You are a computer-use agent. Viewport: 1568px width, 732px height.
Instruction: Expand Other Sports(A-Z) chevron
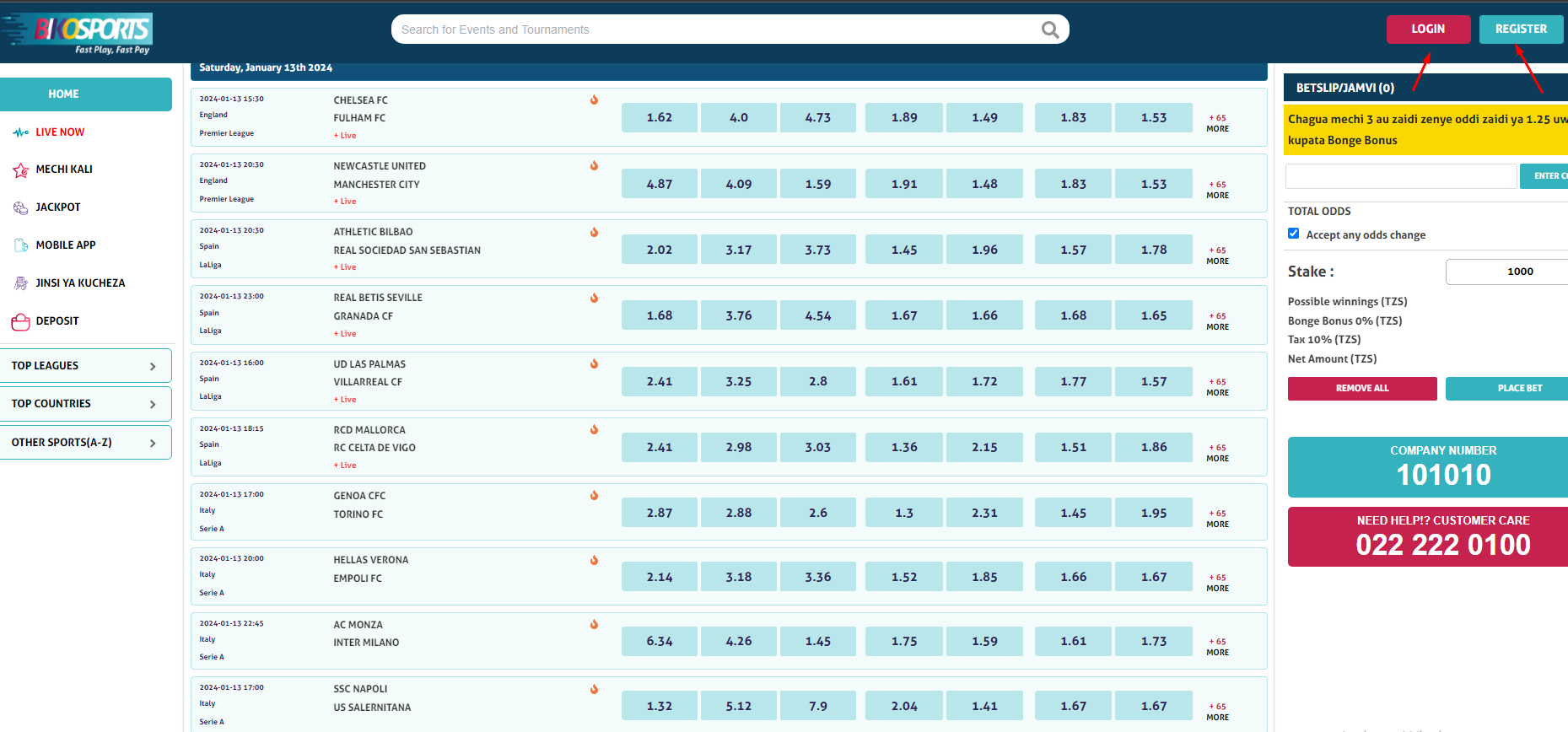(153, 443)
